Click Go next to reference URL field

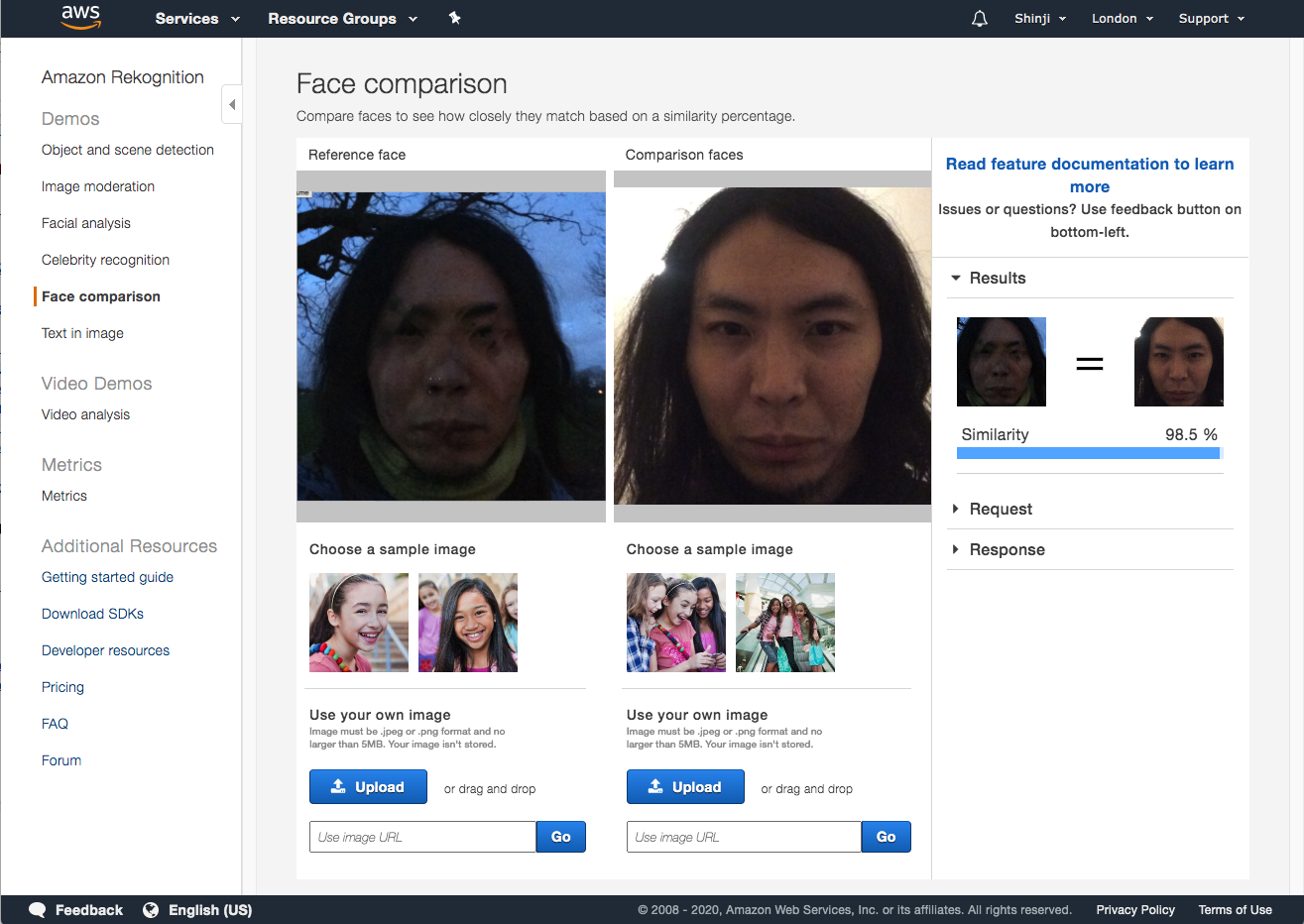coord(561,837)
